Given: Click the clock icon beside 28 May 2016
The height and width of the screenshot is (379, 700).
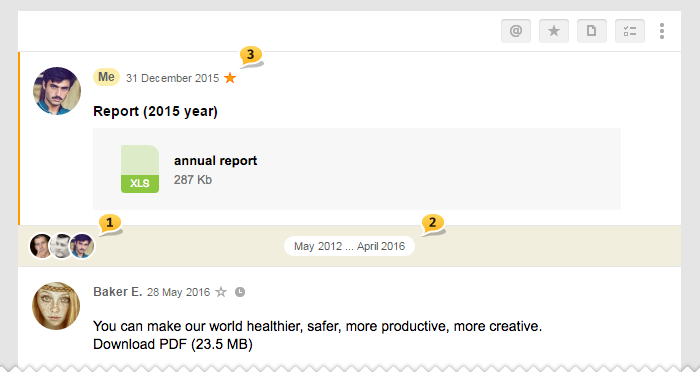Looking at the screenshot, I should click(240, 292).
